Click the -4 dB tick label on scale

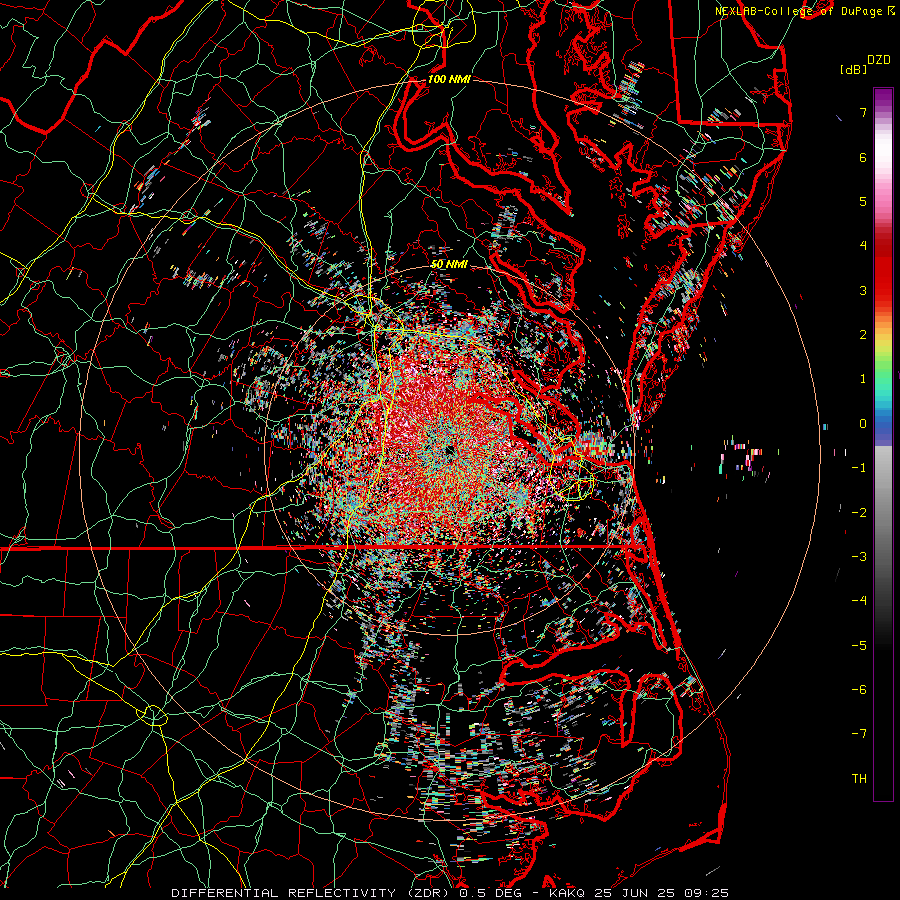click(859, 601)
